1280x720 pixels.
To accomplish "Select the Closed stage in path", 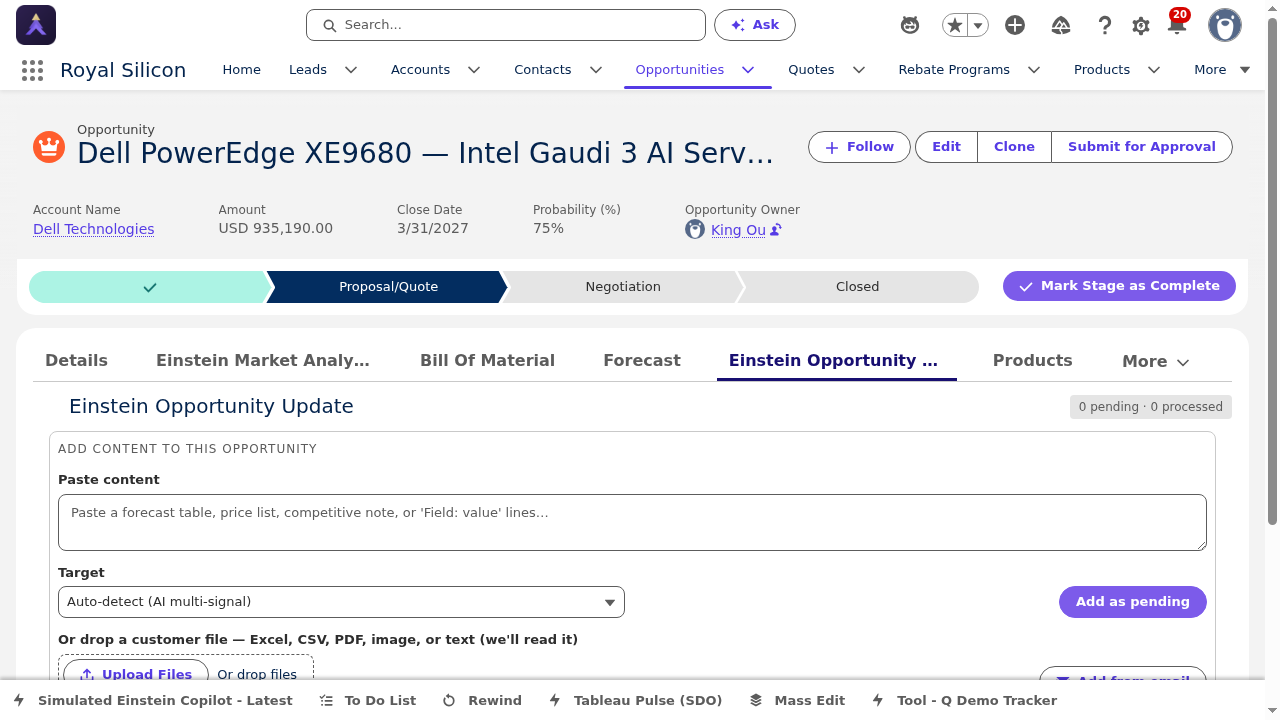I will 857,287.
